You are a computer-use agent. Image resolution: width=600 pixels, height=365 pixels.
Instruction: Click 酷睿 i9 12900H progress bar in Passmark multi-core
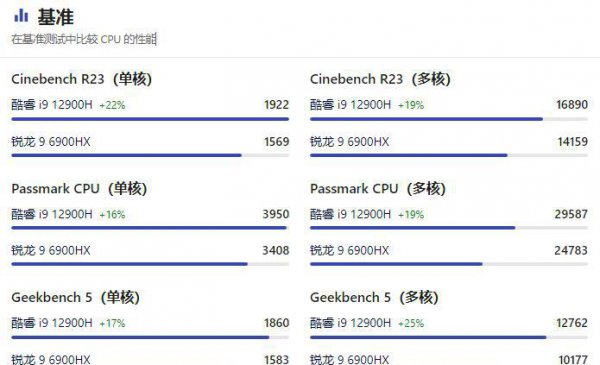click(x=449, y=228)
